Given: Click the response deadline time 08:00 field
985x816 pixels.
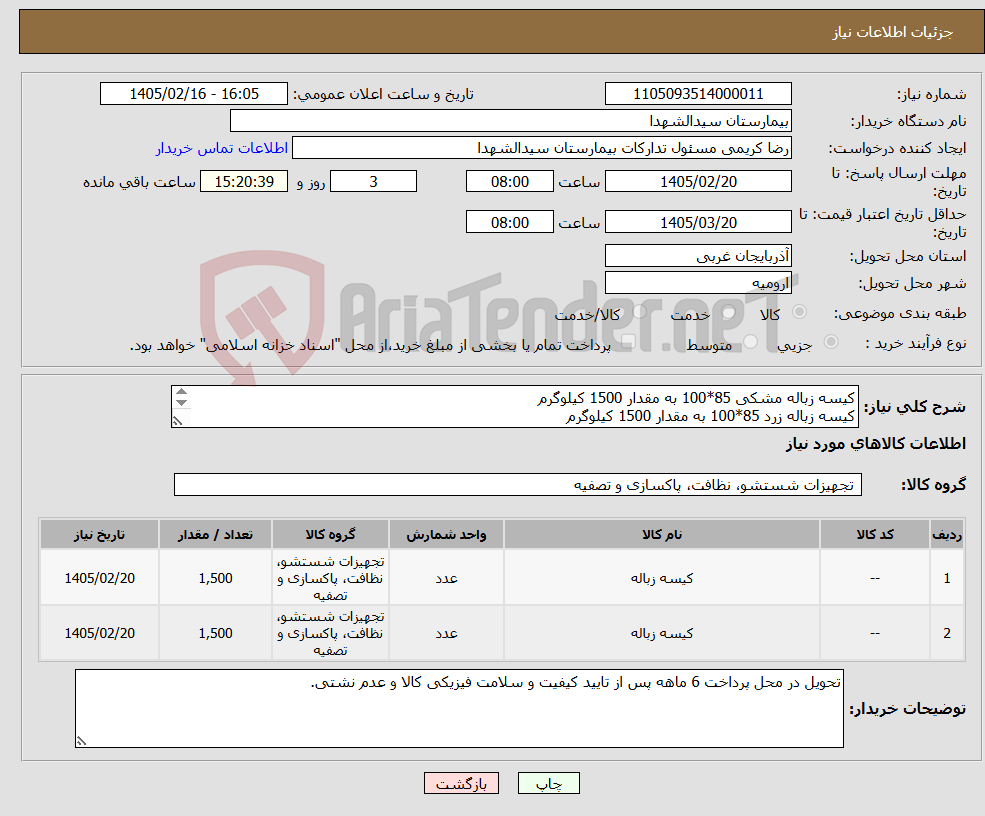Looking at the screenshot, I should click(509, 182).
